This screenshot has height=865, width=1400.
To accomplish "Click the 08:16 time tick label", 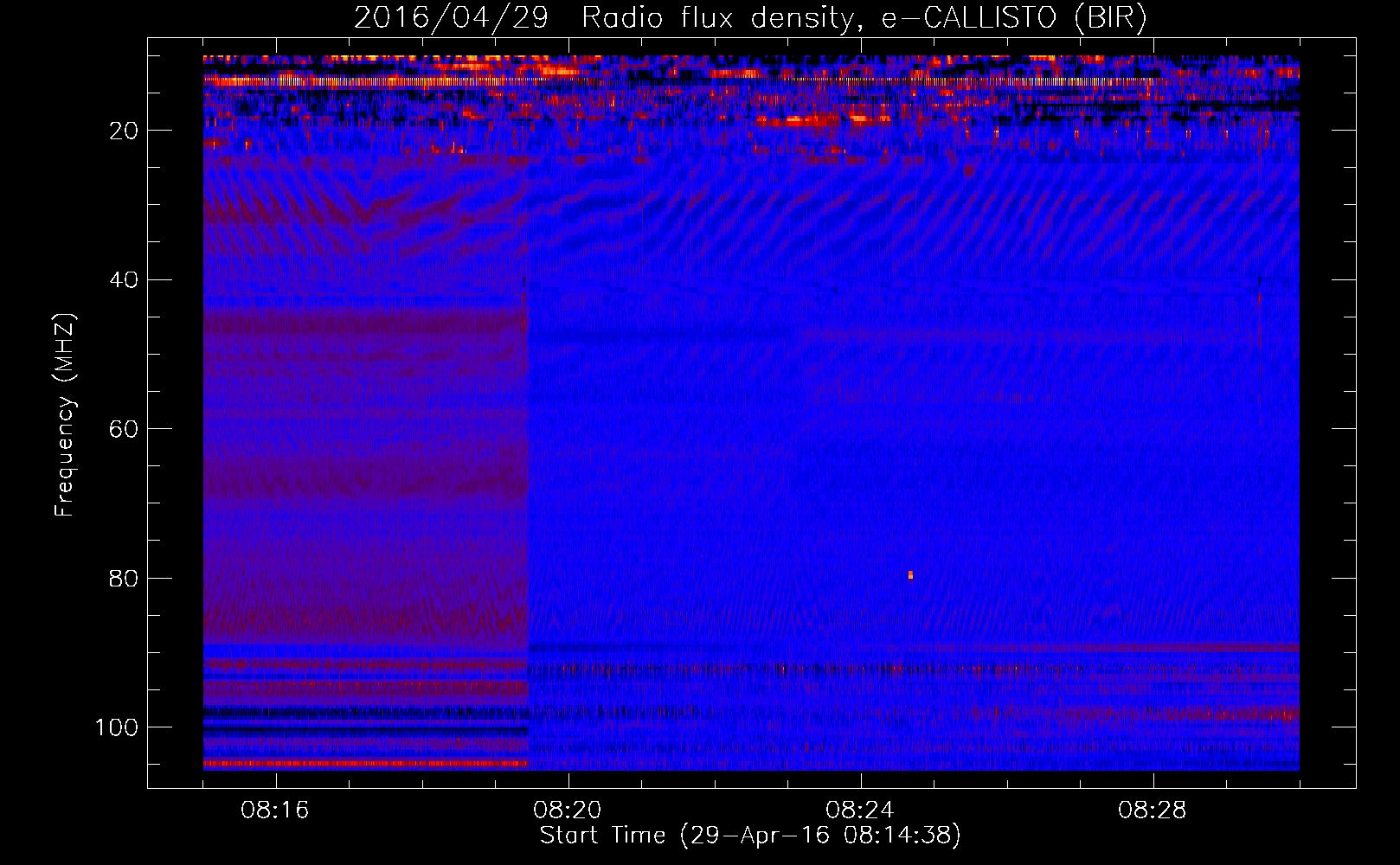I will (275, 811).
